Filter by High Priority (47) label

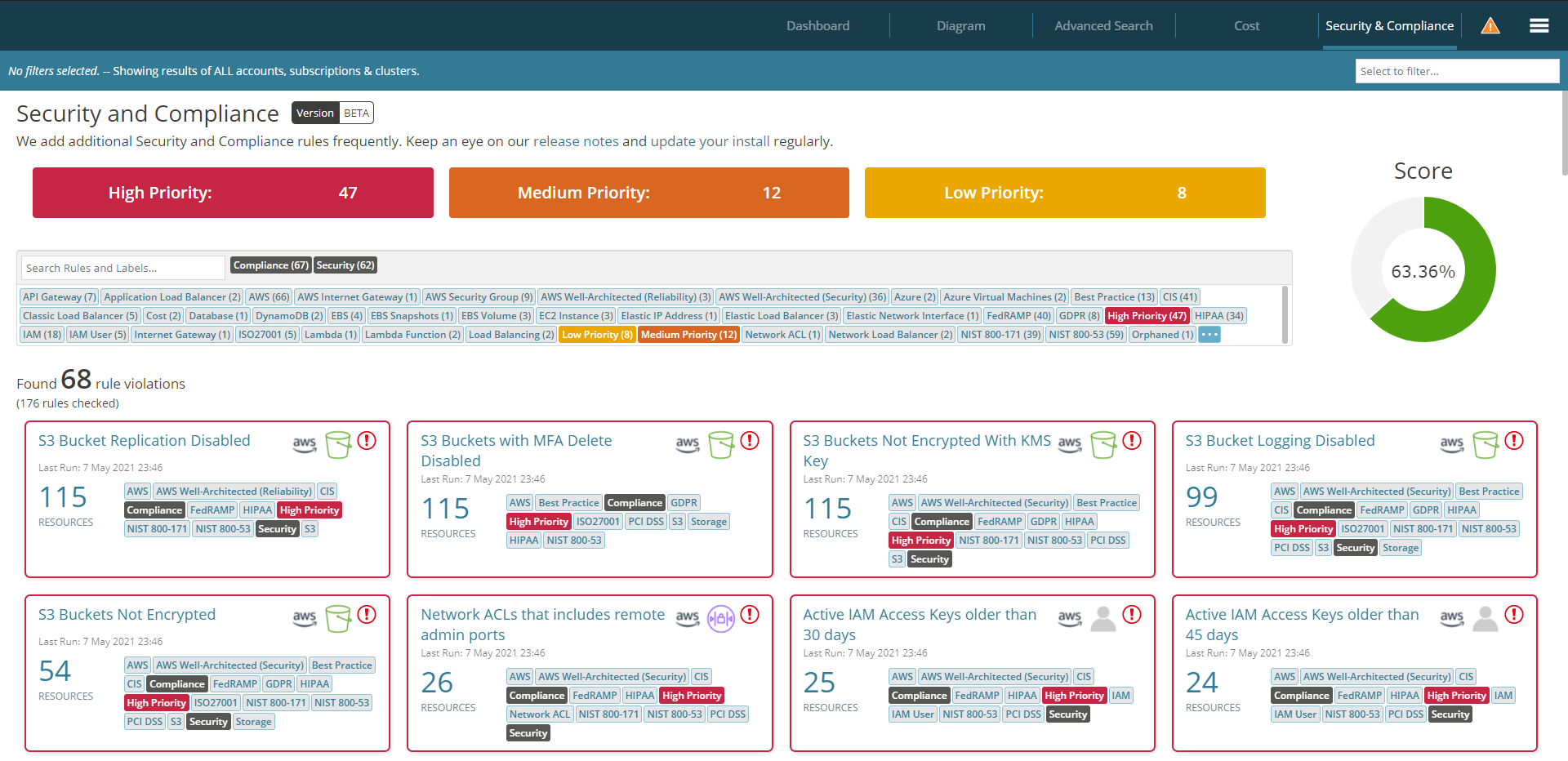[x=1147, y=316]
